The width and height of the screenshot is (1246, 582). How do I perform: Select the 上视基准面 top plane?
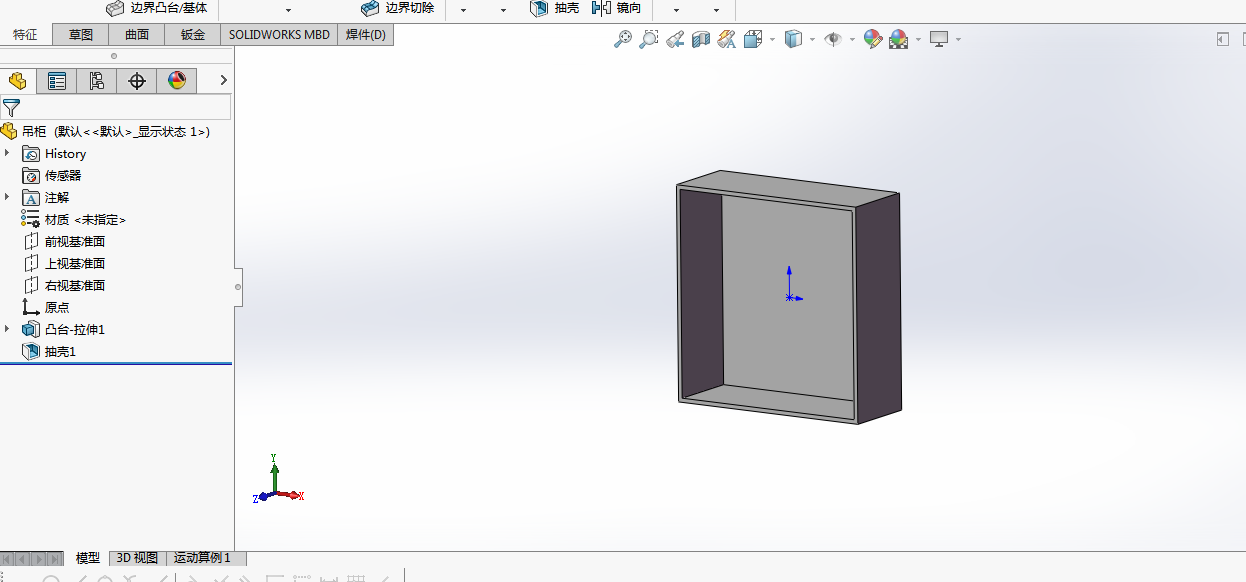coord(64,264)
